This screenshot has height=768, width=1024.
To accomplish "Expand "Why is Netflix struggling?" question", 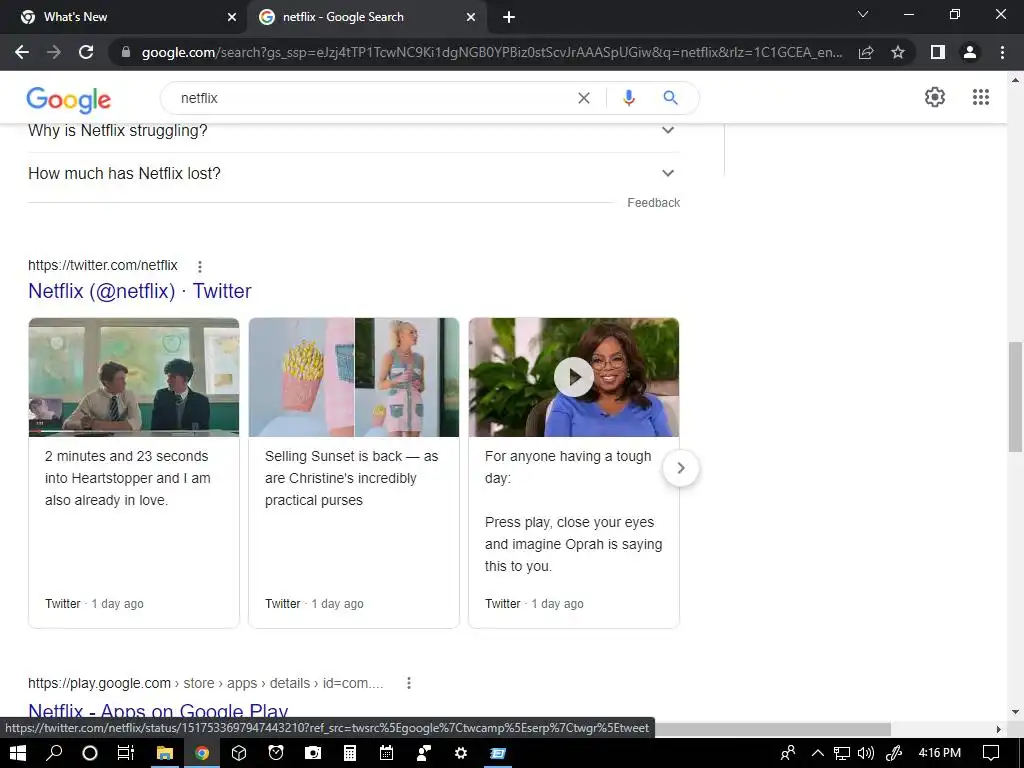I will pyautogui.click(x=354, y=131).
